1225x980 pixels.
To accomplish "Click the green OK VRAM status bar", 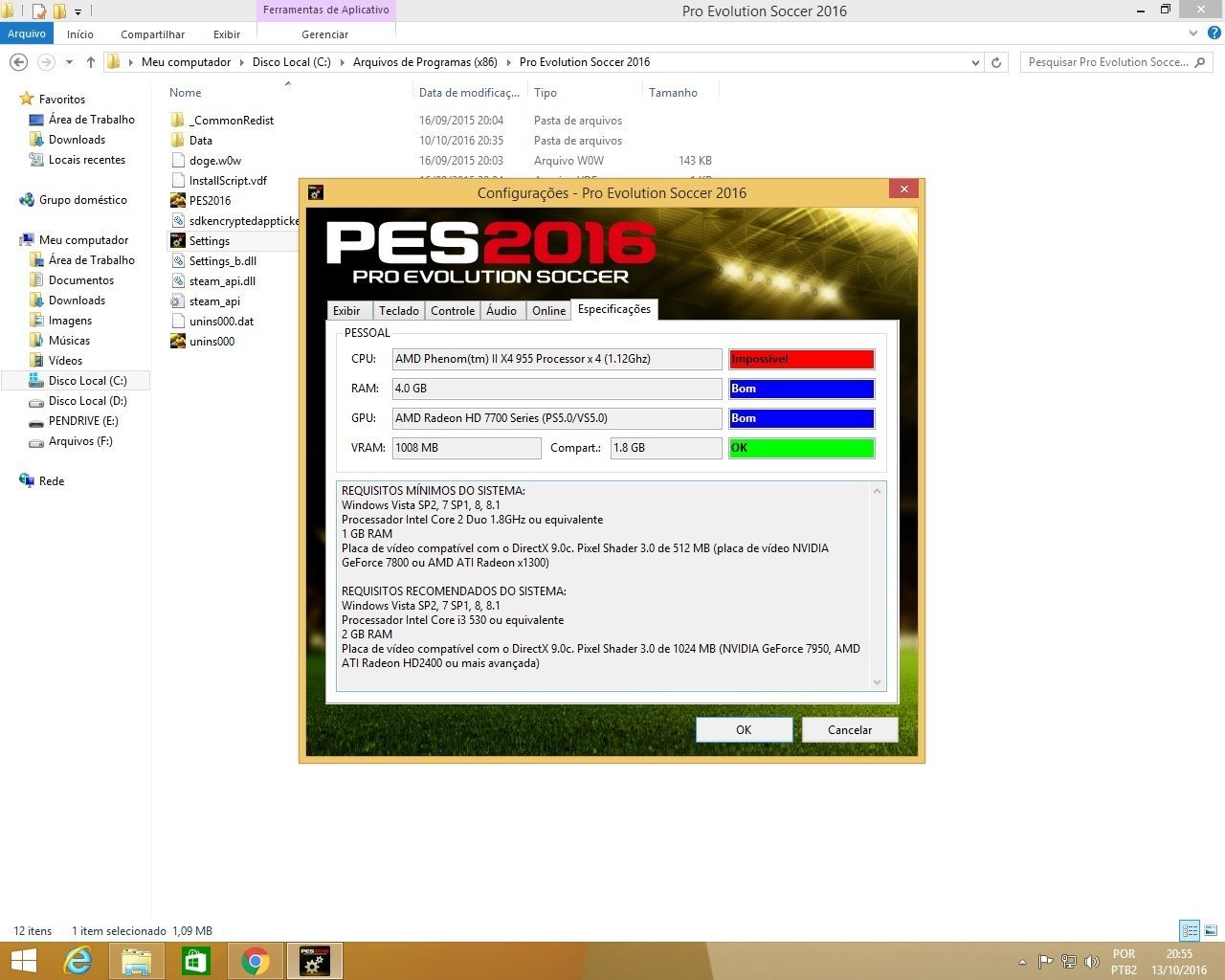I will 801,448.
